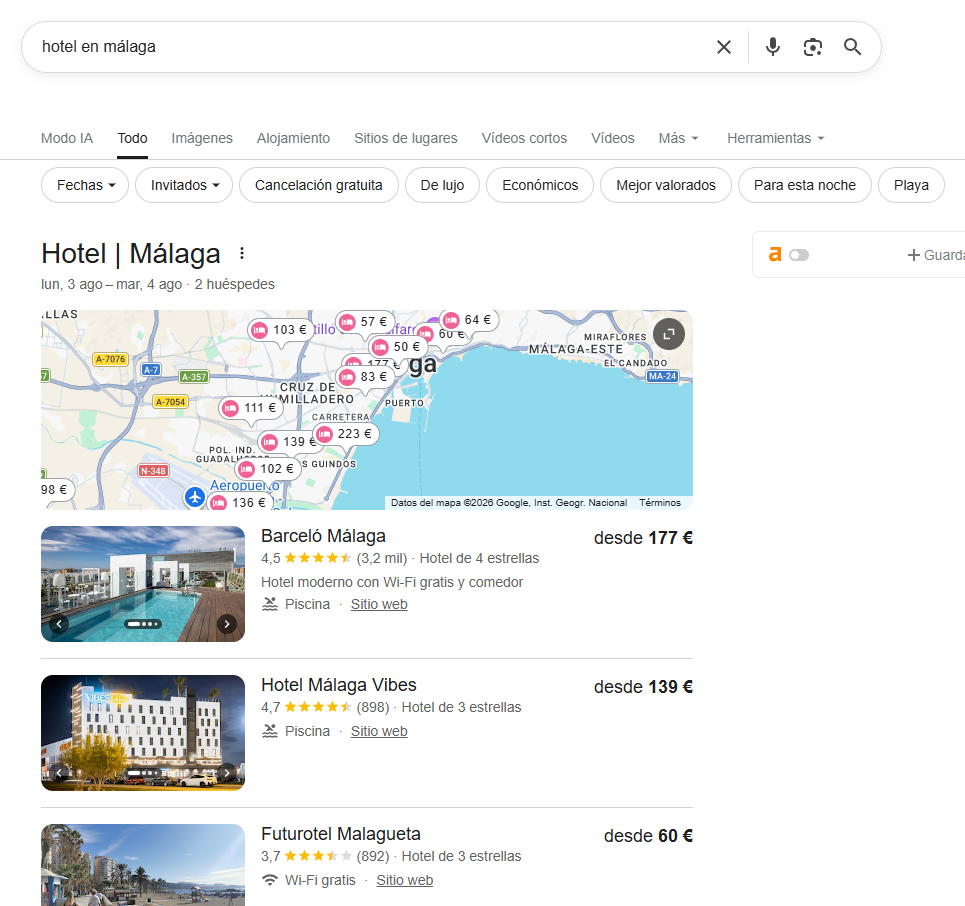Open Vídeos cortos tab
This screenshot has height=906, width=965.
(524, 138)
